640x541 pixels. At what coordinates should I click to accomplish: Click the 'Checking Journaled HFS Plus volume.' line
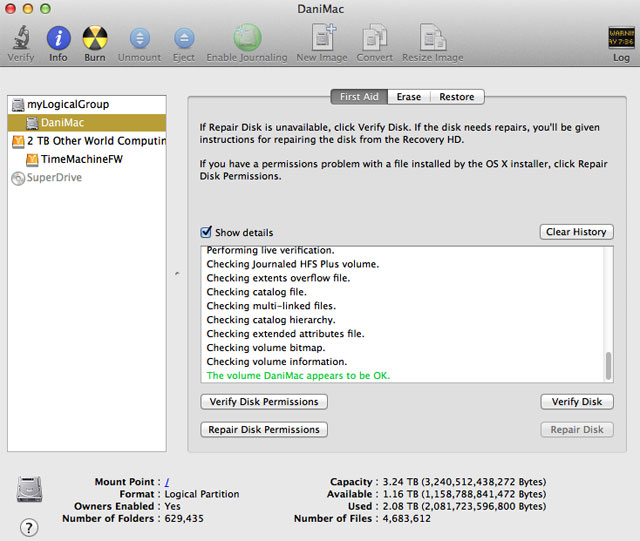[x=293, y=264]
